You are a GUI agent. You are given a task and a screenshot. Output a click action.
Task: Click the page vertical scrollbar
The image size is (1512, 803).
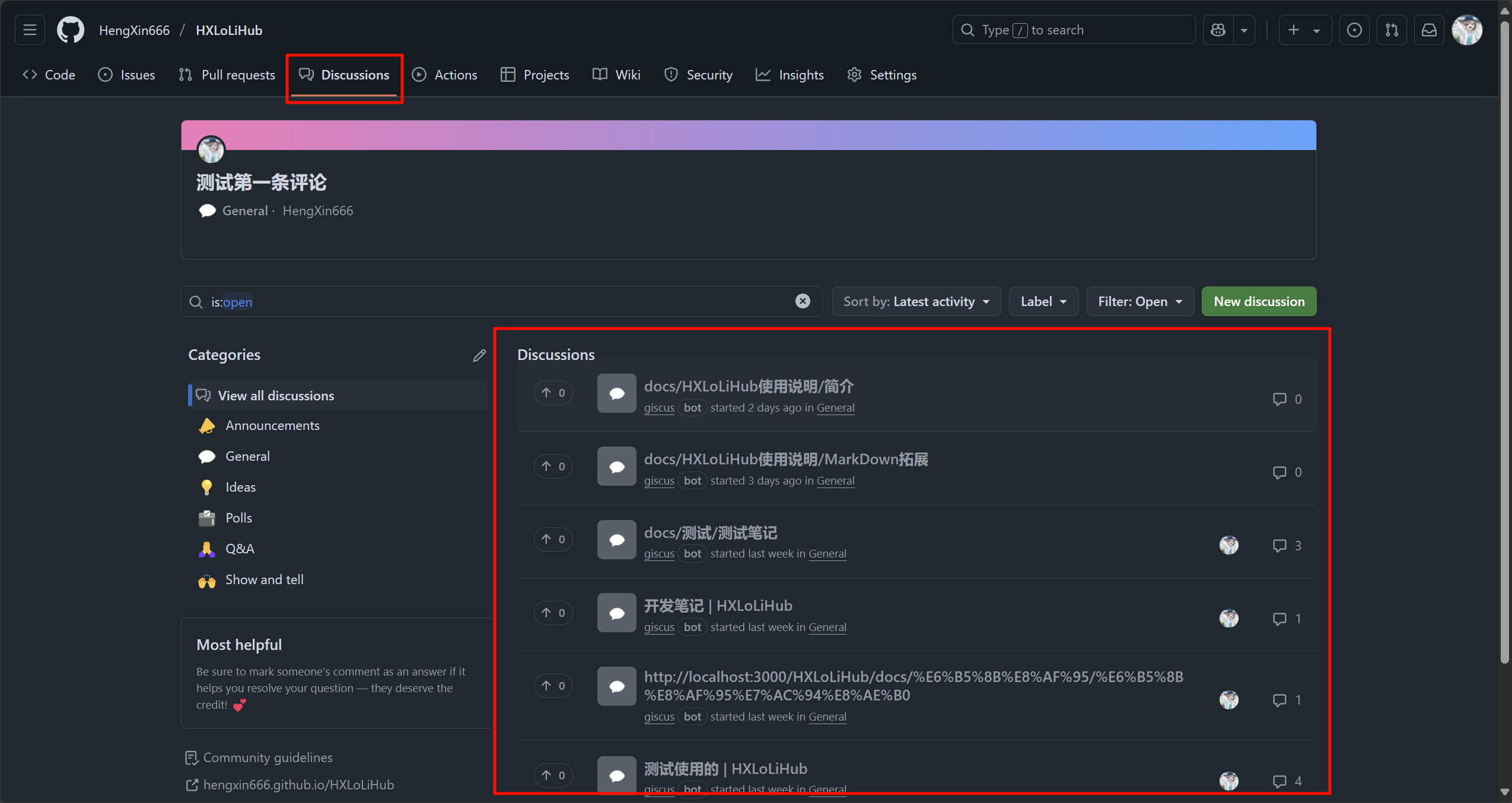click(x=1504, y=342)
